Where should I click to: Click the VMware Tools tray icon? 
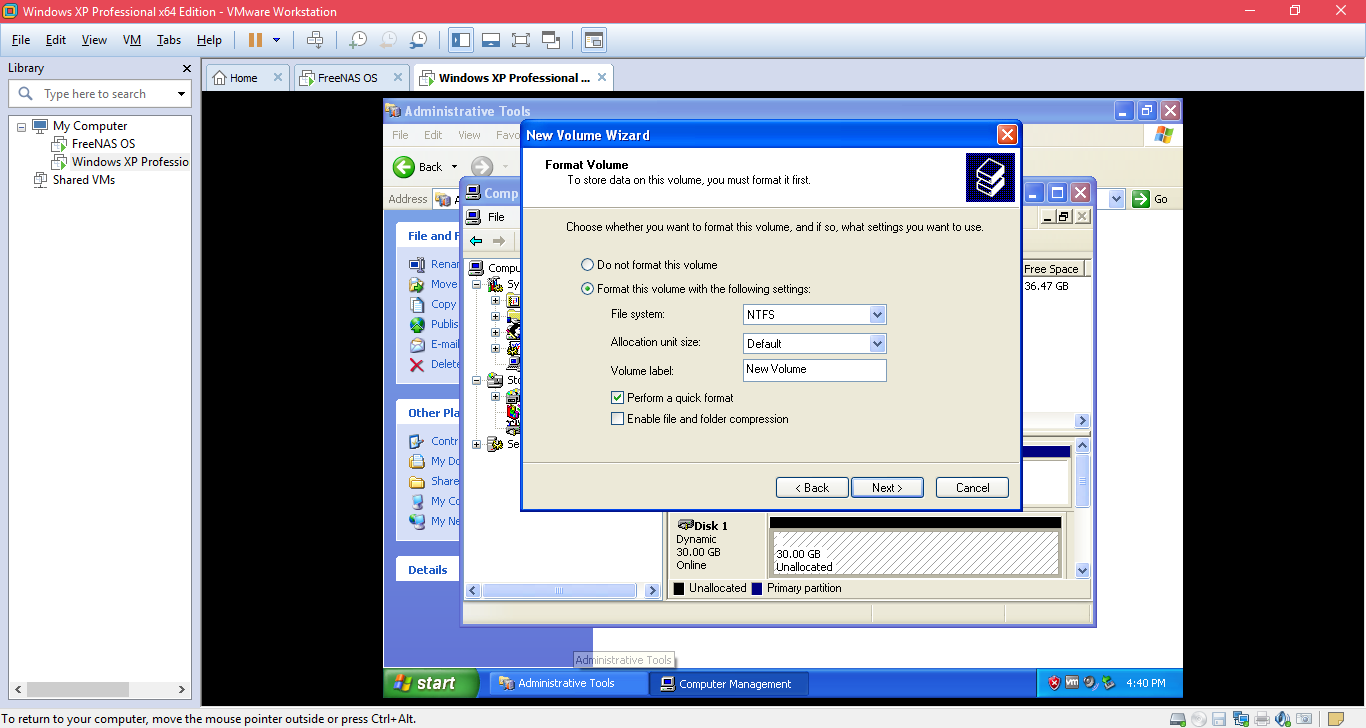(x=1072, y=683)
